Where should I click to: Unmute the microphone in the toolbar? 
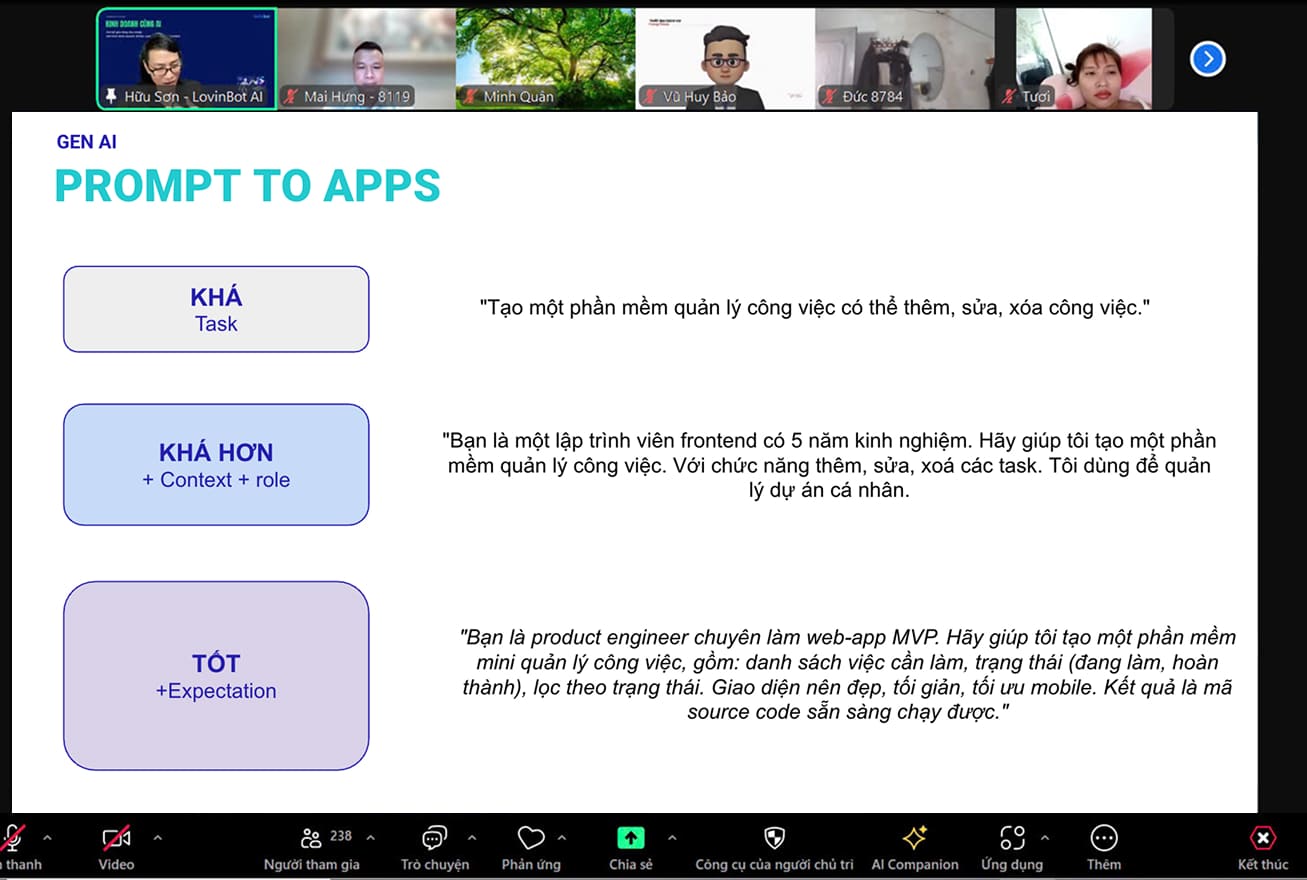pyautogui.click(x=12, y=839)
